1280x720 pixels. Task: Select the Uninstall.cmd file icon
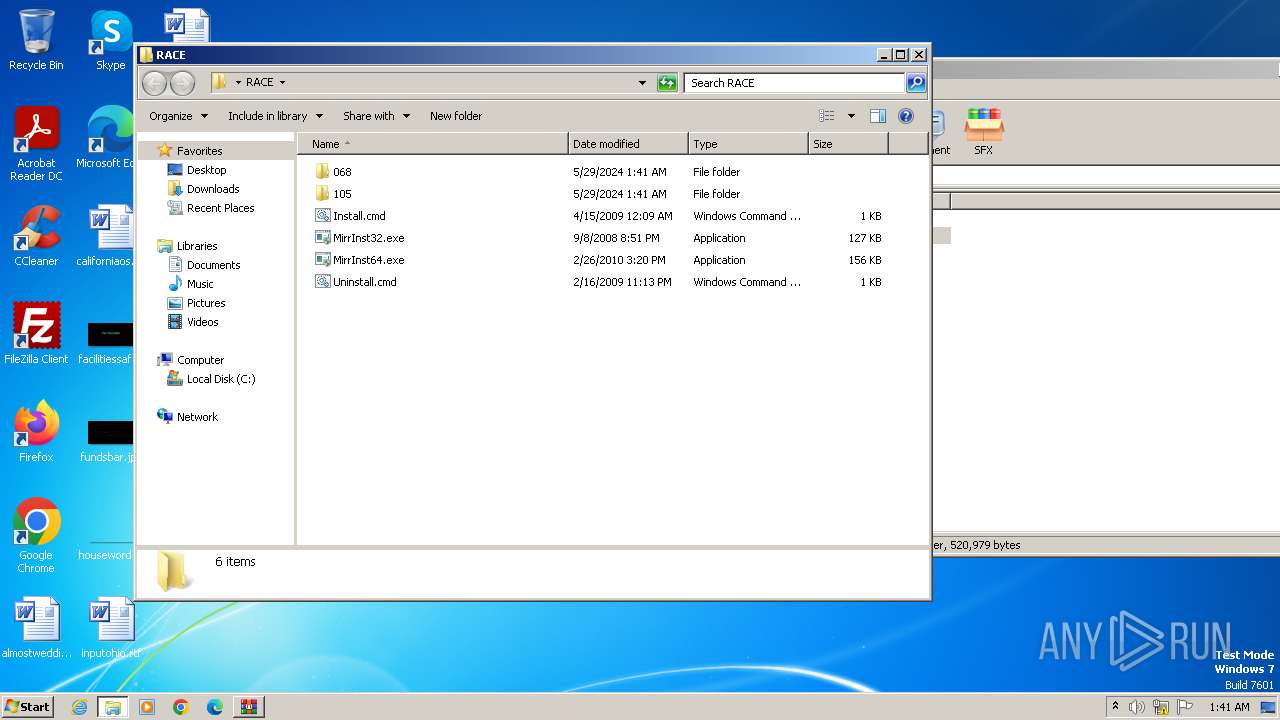click(322, 282)
